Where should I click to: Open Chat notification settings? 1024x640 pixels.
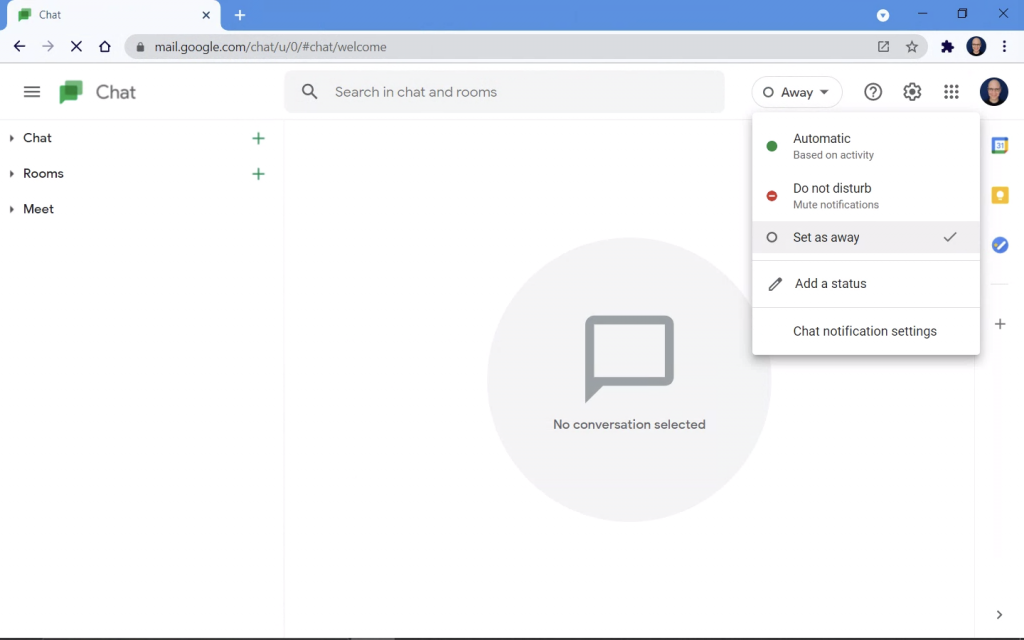click(x=865, y=330)
